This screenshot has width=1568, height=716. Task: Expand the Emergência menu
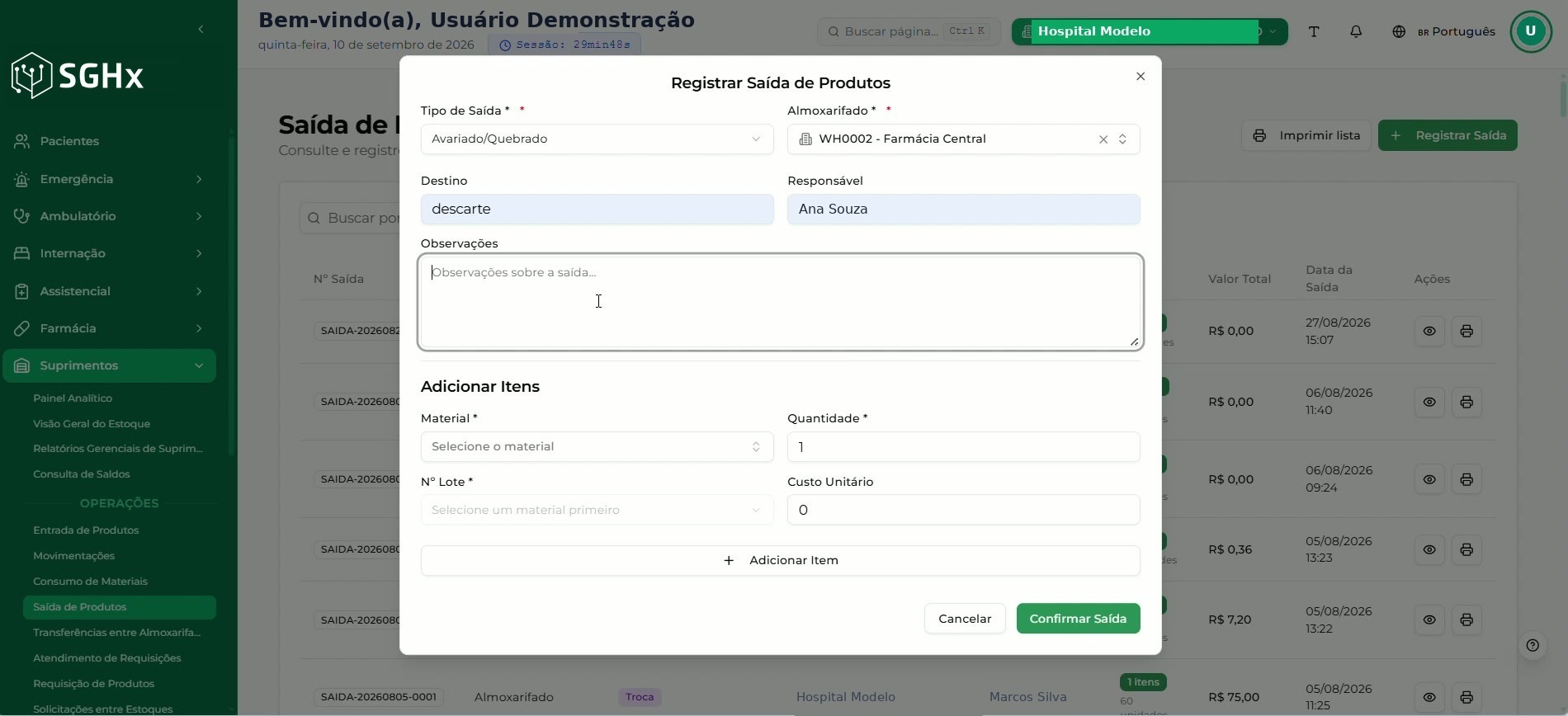pyautogui.click(x=109, y=179)
